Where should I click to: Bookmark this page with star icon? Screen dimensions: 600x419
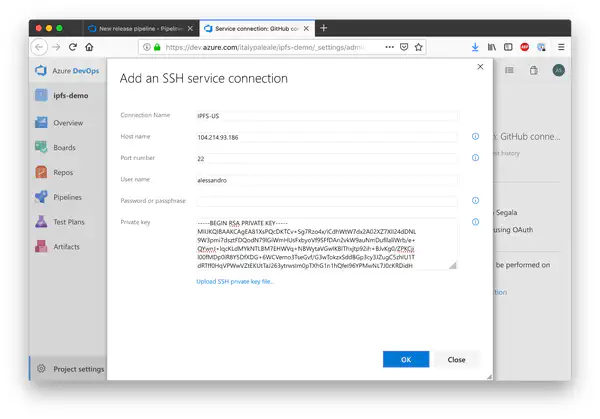coord(419,46)
